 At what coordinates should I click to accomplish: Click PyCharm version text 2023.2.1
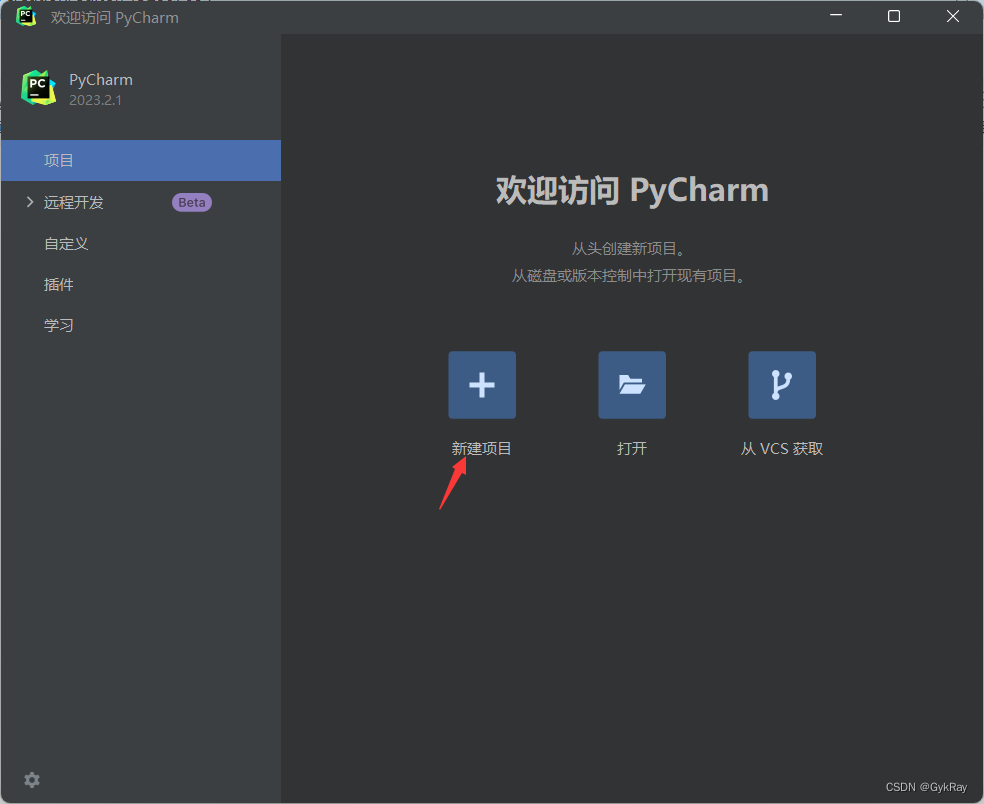pos(95,100)
